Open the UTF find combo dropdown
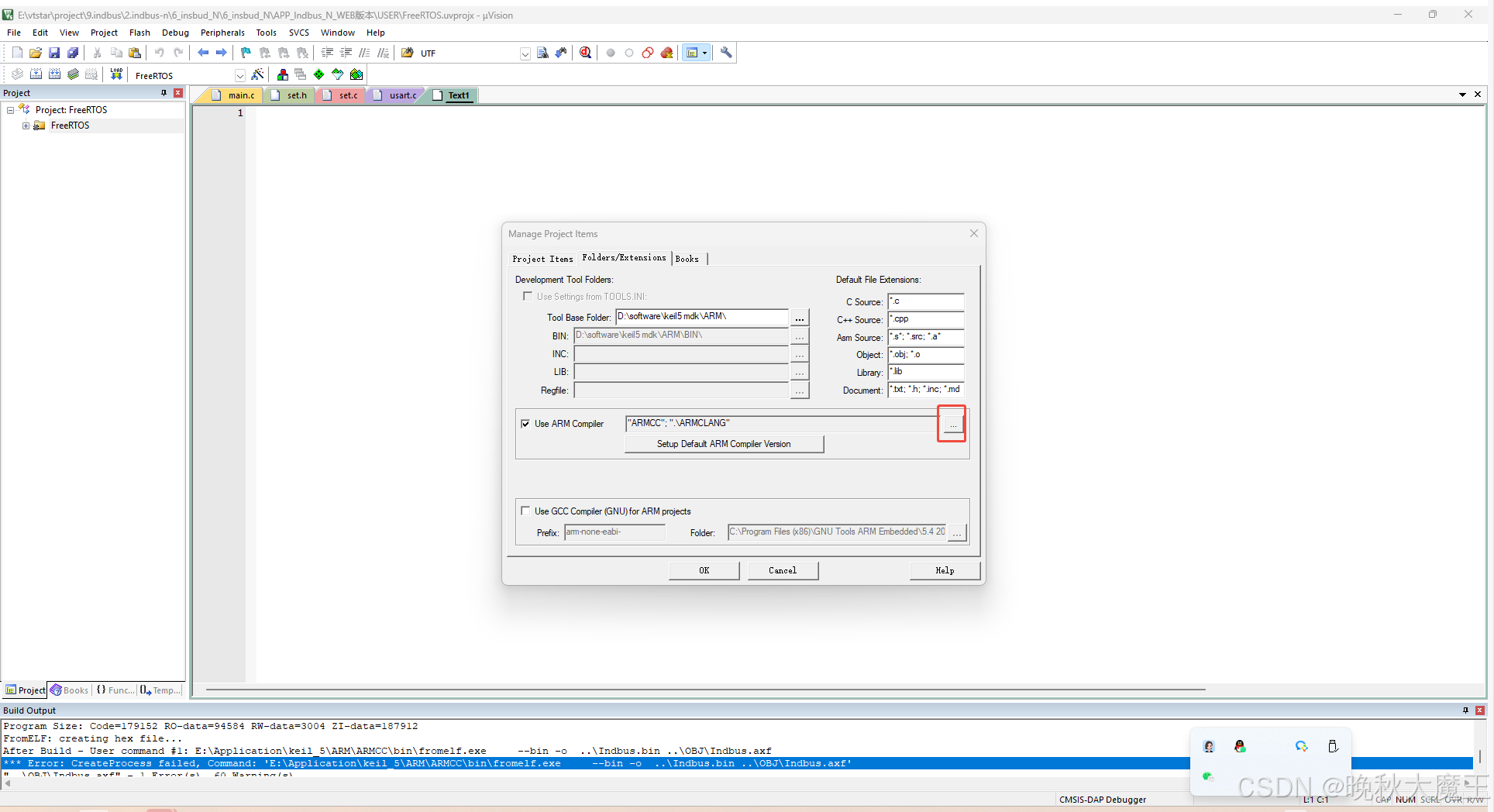The image size is (1494, 812). 525,53
